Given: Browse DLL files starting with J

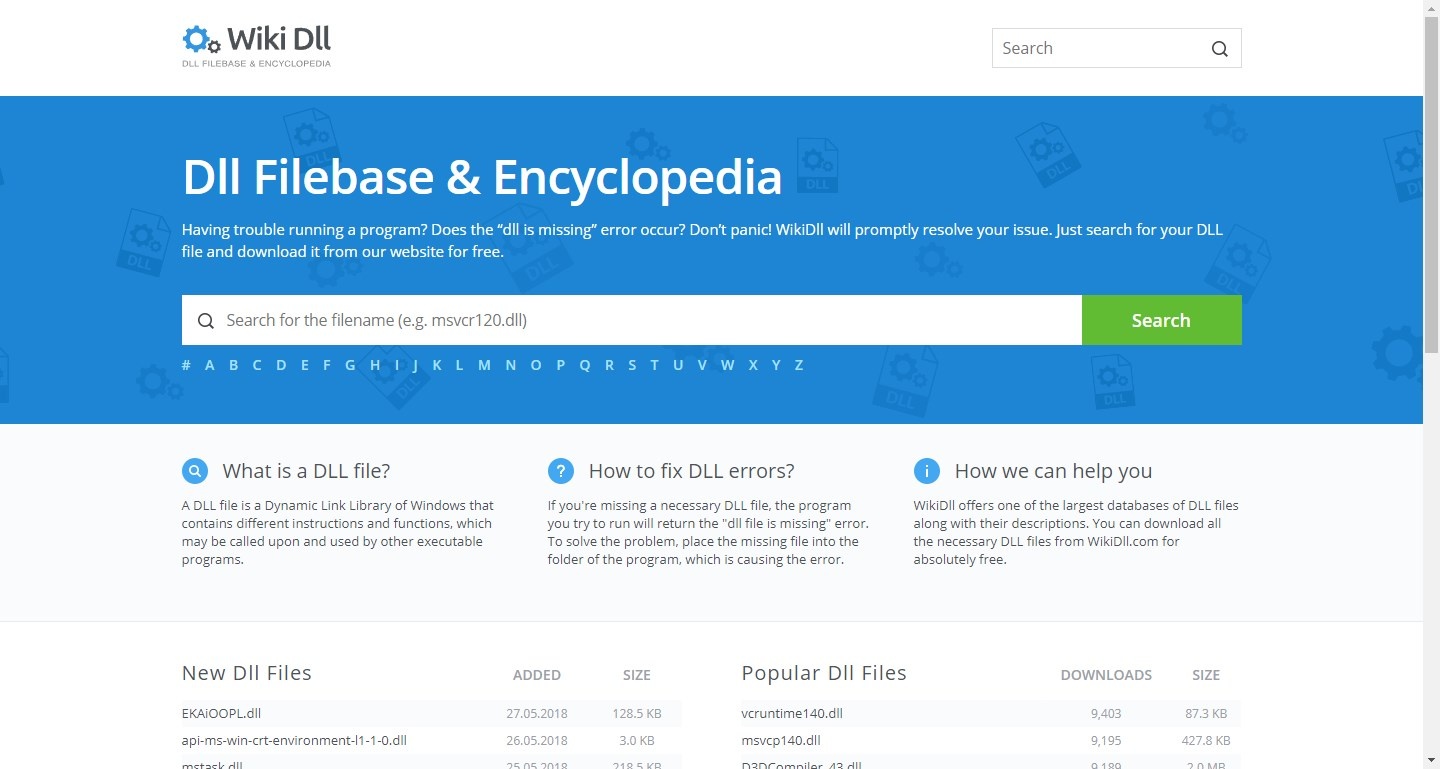Looking at the screenshot, I should 415,365.
